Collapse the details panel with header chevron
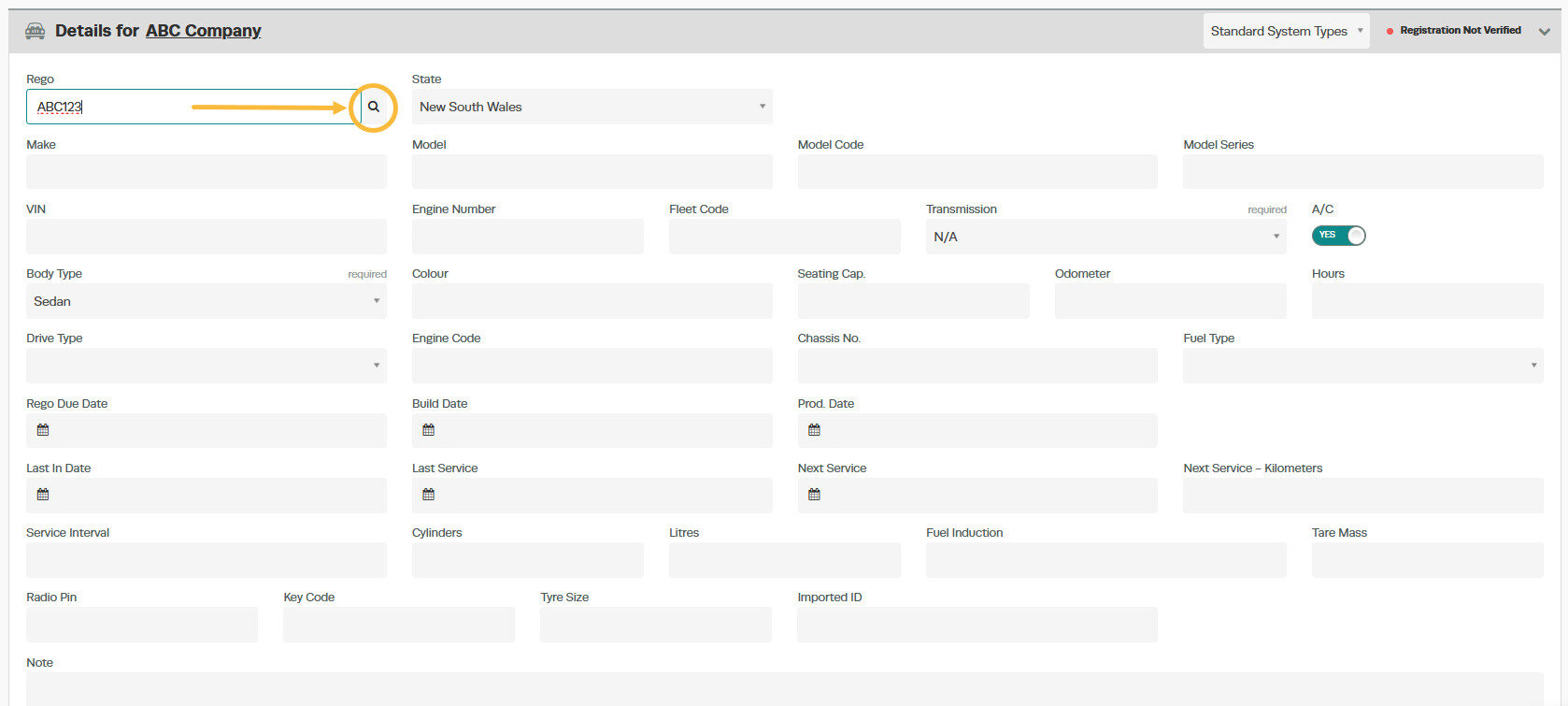This screenshot has height=706, width=1568. 1545,32
